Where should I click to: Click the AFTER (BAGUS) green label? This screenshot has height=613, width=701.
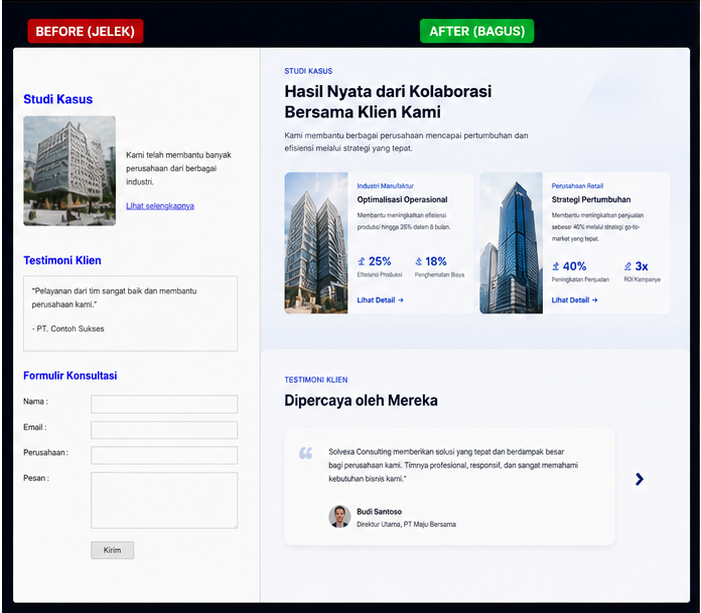(477, 31)
